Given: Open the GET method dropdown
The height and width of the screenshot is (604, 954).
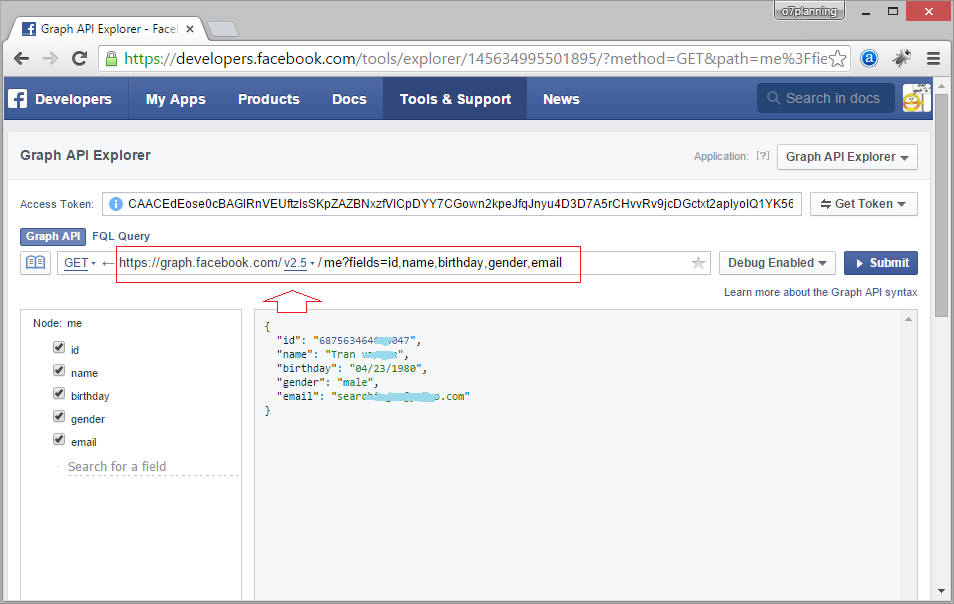Looking at the screenshot, I should 80,263.
